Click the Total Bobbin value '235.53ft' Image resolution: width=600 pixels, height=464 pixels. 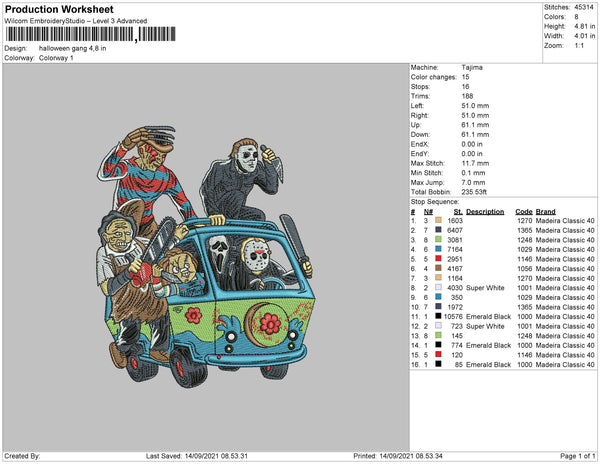(x=474, y=192)
